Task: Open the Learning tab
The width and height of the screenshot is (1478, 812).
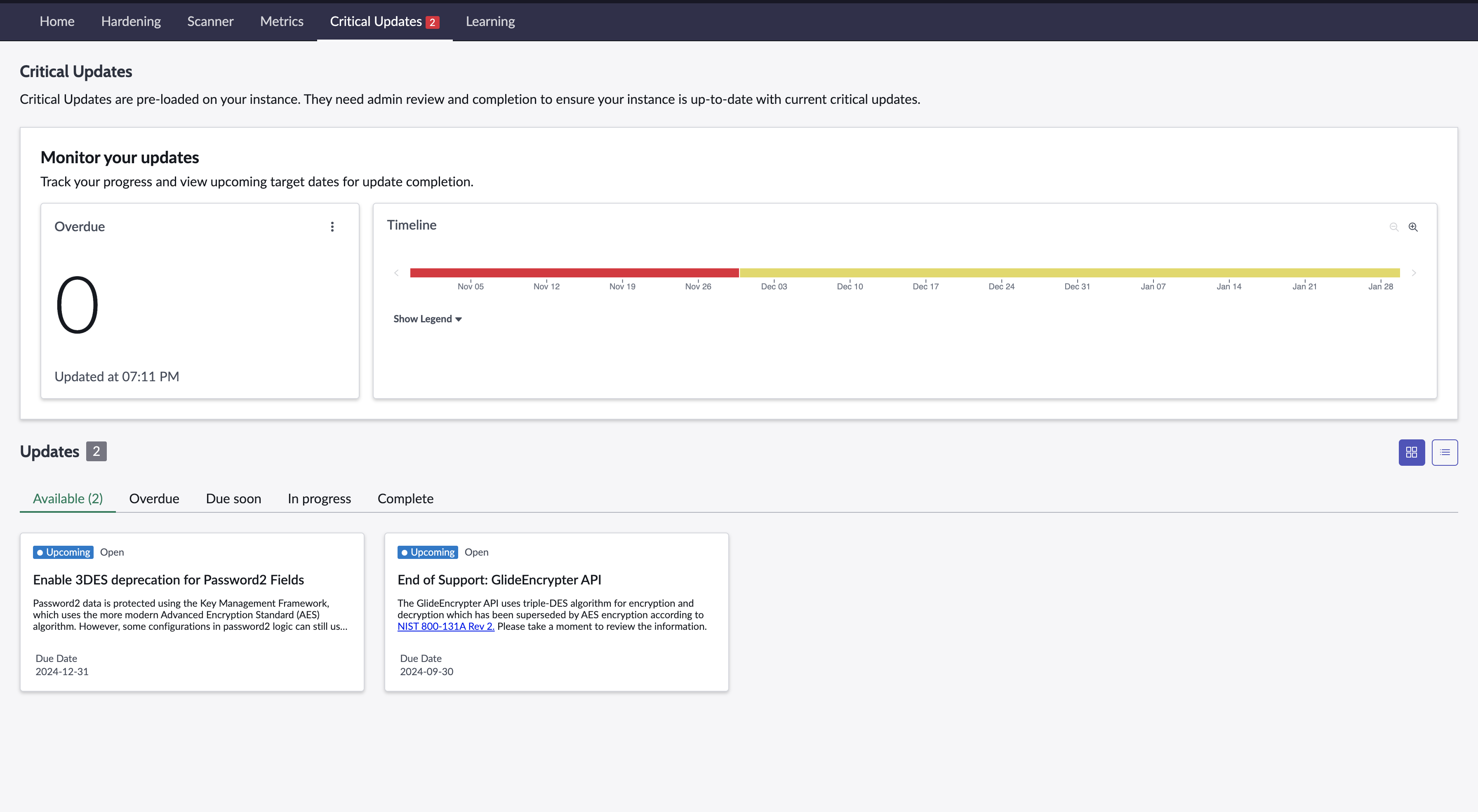Action: 490,21
